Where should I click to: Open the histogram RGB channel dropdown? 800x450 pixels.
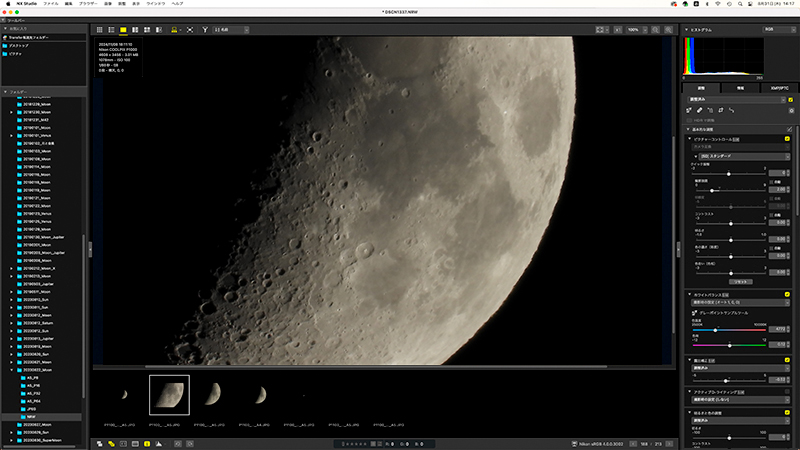click(x=779, y=30)
